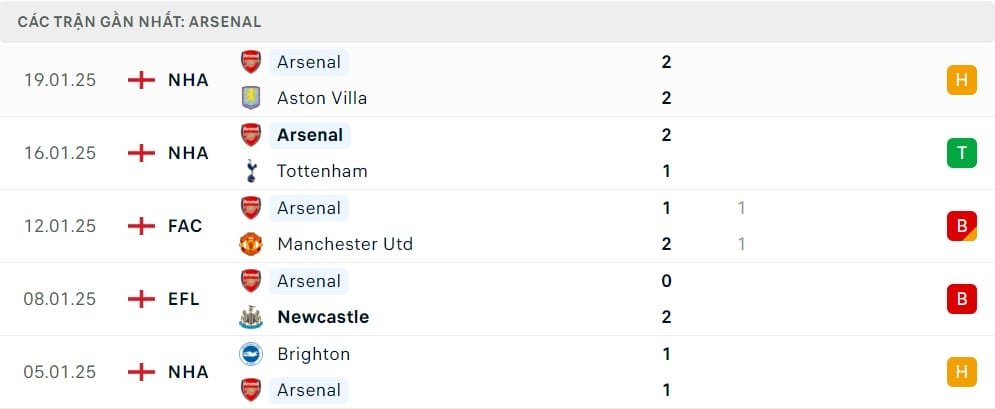This screenshot has height=409, width=995.
Task: Select the 16.01.25 match date
Action: pyautogui.click(x=60, y=153)
